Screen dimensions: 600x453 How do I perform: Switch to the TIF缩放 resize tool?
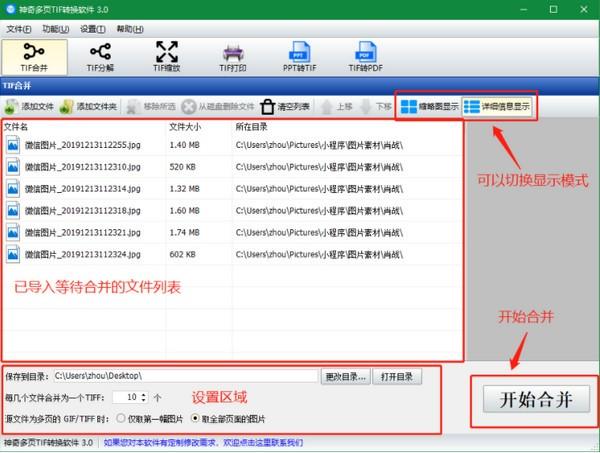coord(167,57)
